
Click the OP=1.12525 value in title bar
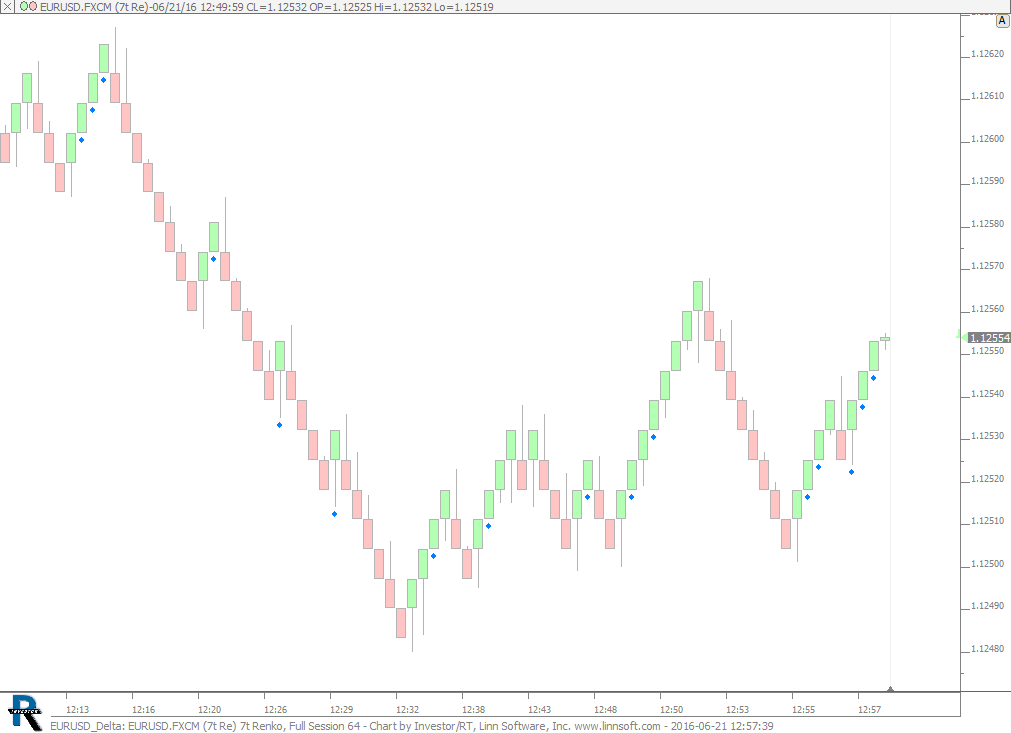click(x=340, y=7)
